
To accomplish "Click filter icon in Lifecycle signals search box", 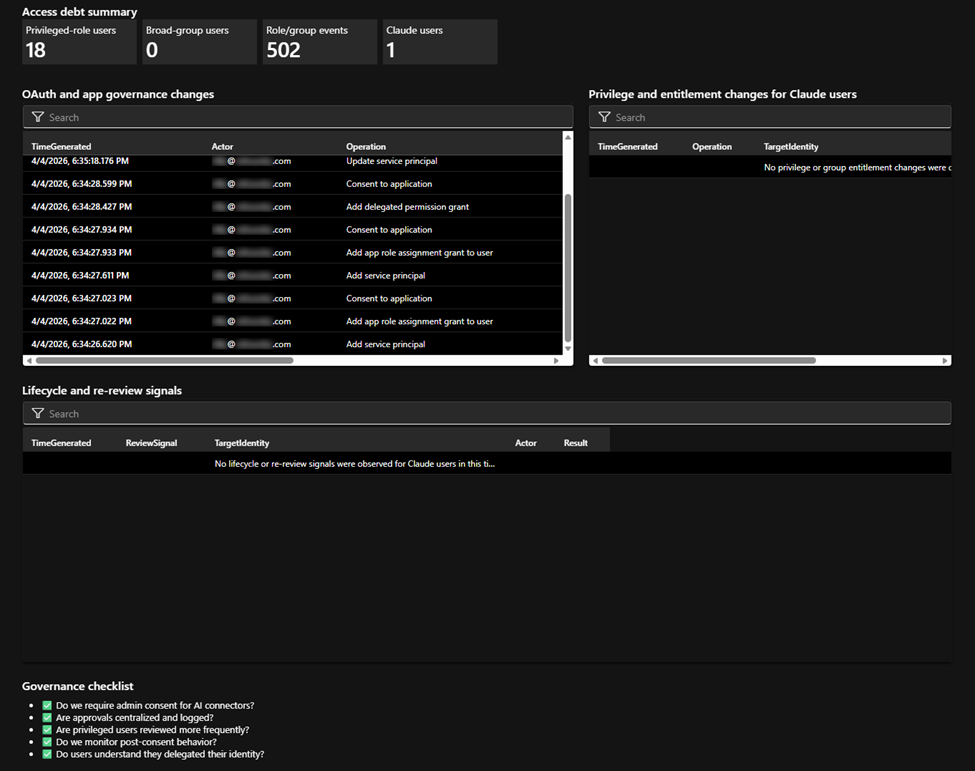I will (x=38, y=413).
